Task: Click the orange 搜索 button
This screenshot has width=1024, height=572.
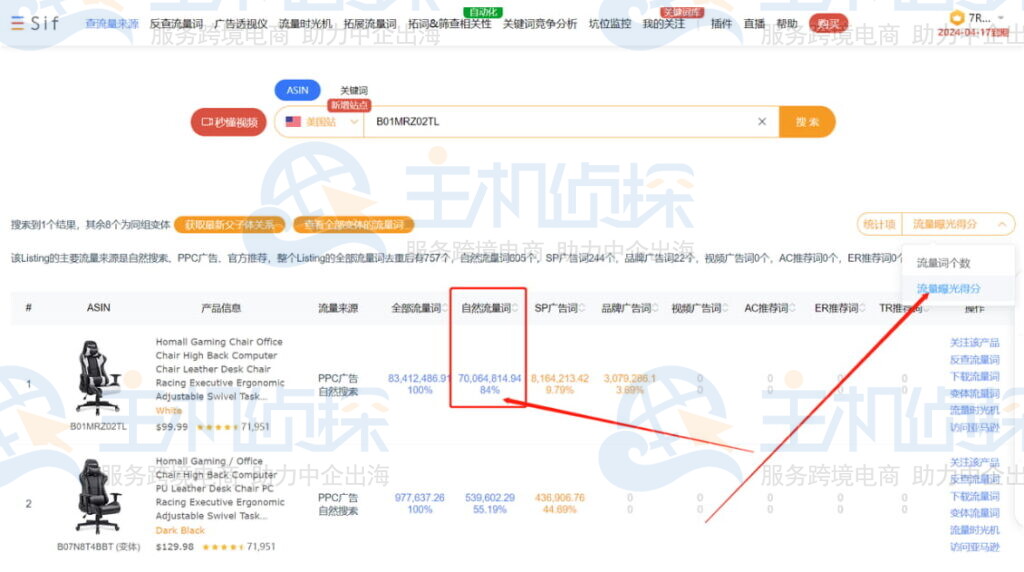Action: click(x=807, y=121)
